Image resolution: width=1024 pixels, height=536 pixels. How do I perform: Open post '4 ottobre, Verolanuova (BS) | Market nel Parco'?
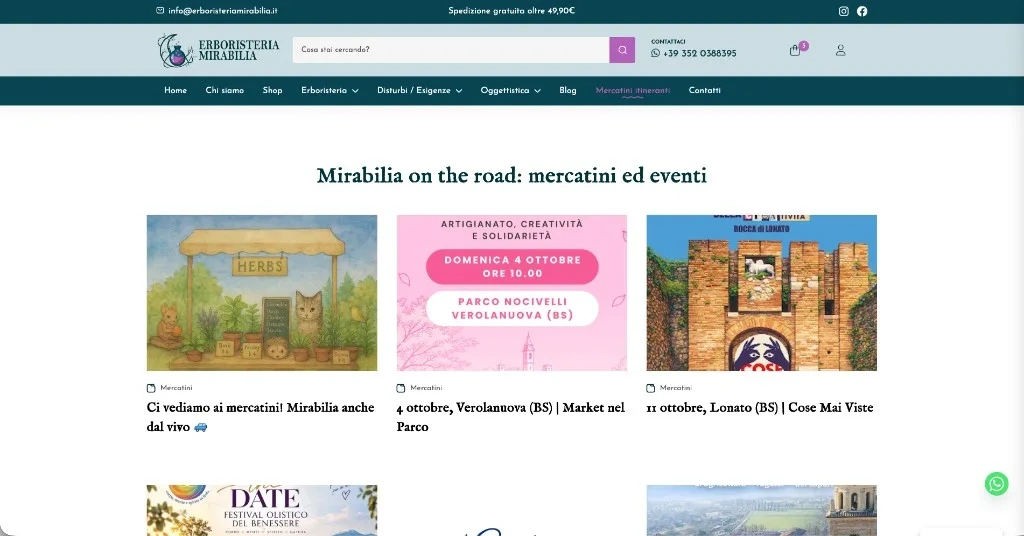click(x=511, y=417)
